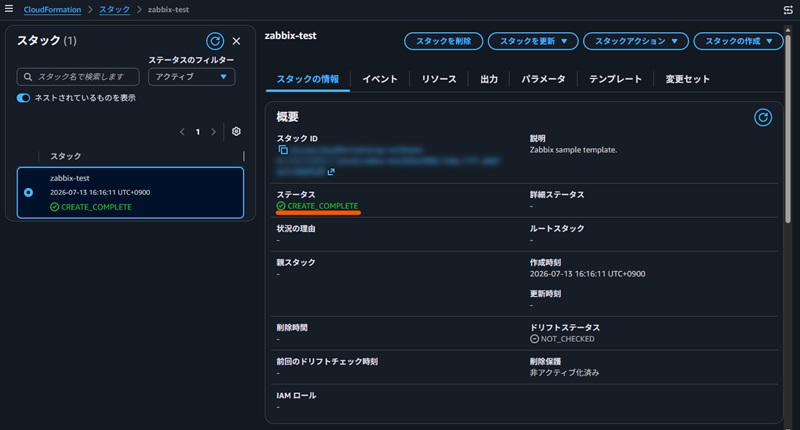Switch to テンプレート tab
The height and width of the screenshot is (430, 800).
tap(615, 79)
